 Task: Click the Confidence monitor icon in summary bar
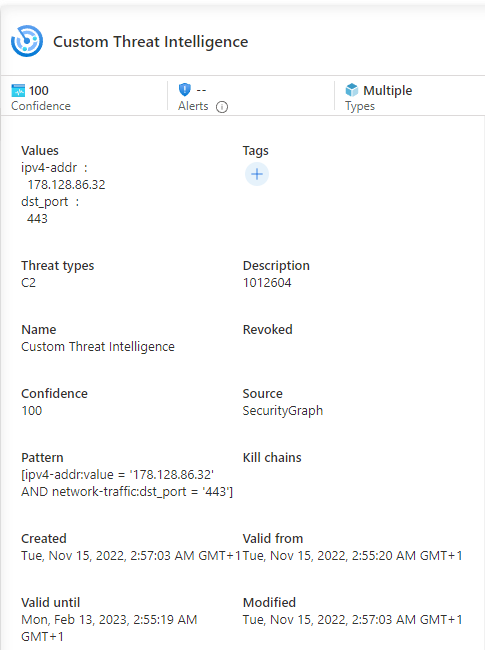[18, 90]
